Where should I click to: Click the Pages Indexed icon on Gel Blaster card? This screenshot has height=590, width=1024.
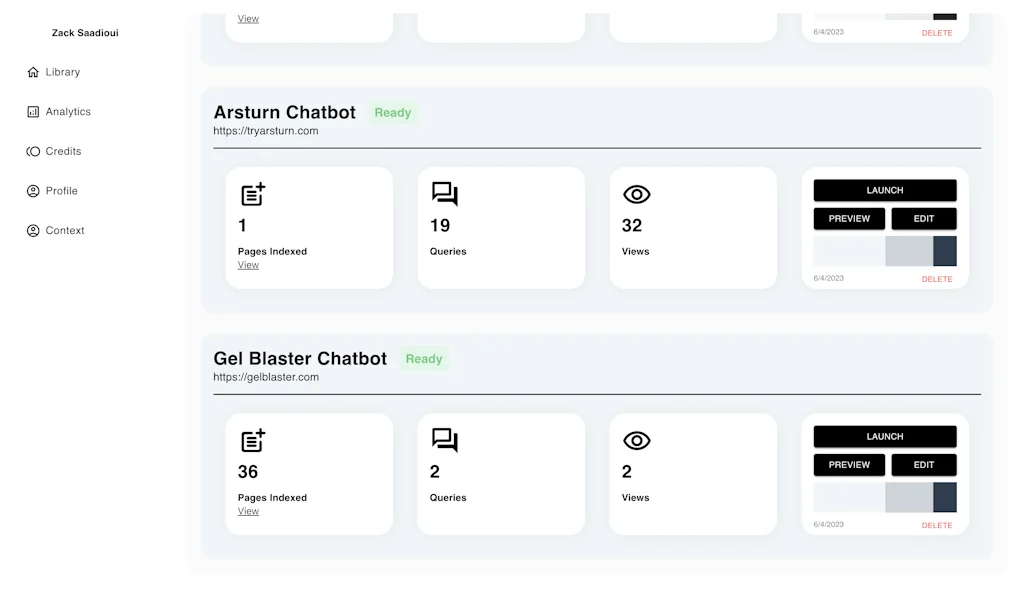tap(250, 440)
